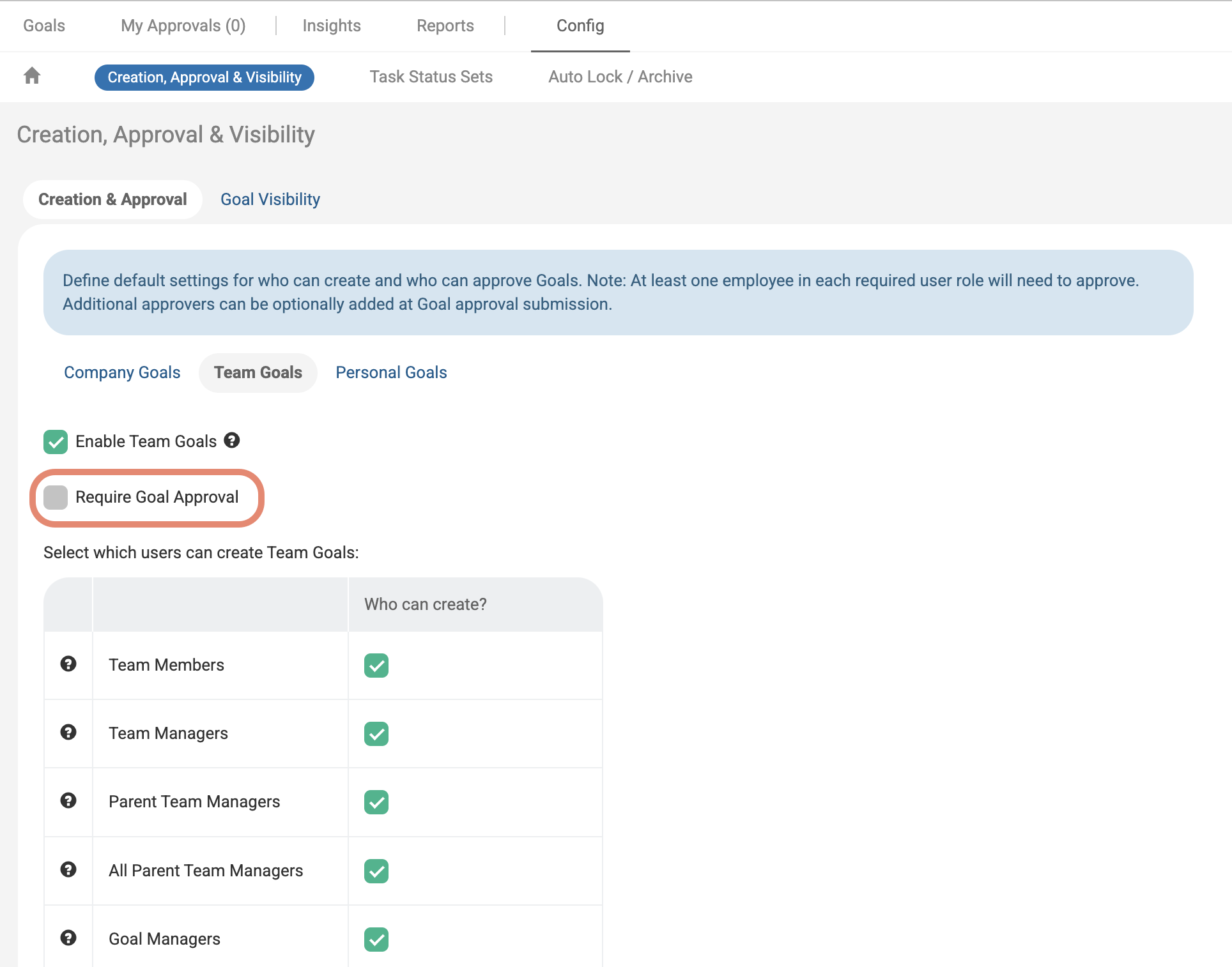Uncheck Team Managers create permission
The width and height of the screenshot is (1232, 967).
pyautogui.click(x=376, y=734)
